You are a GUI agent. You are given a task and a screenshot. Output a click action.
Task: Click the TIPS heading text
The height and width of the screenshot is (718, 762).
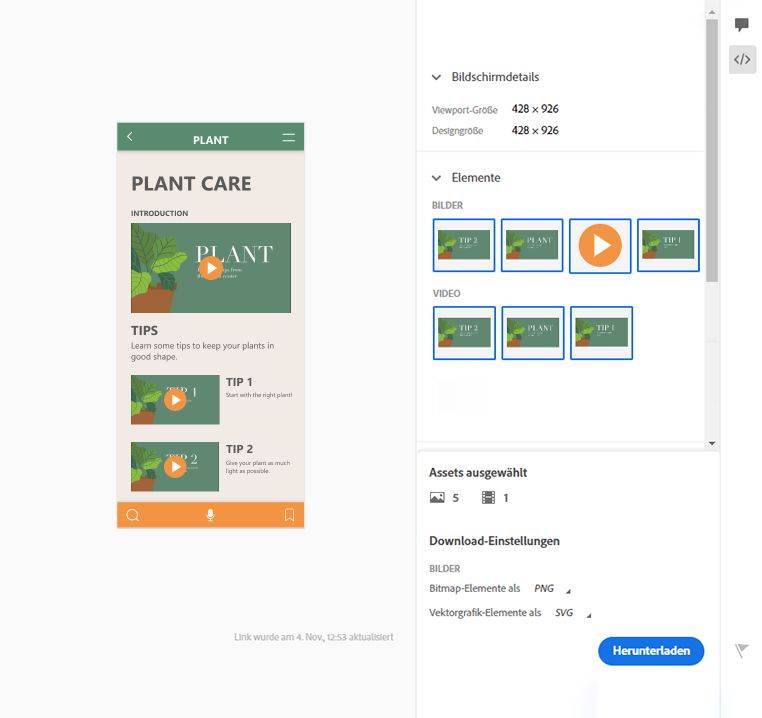[x=144, y=331]
